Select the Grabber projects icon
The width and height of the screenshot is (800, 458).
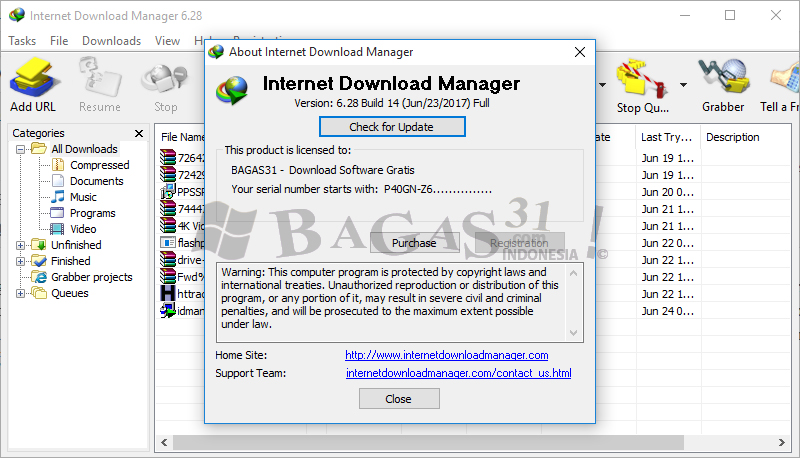coord(39,277)
